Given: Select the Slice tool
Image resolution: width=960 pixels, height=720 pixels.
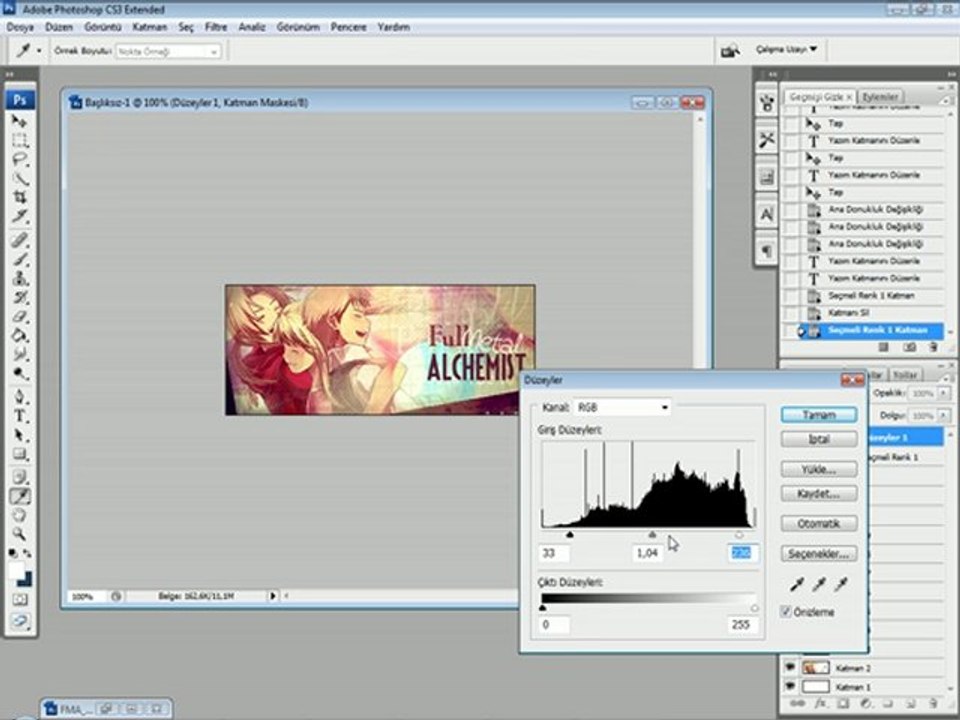Looking at the screenshot, I should click(x=20, y=216).
